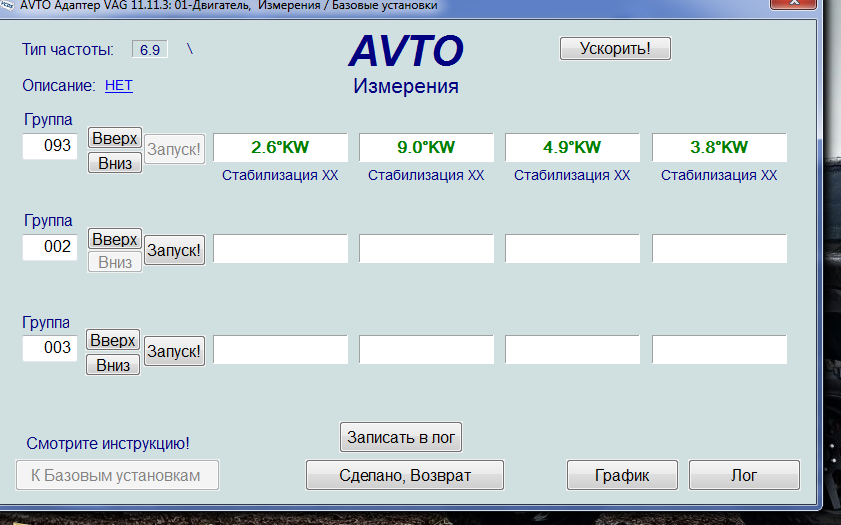Decrease group 003 with Вниз
This screenshot has width=841, height=525.
[113, 365]
